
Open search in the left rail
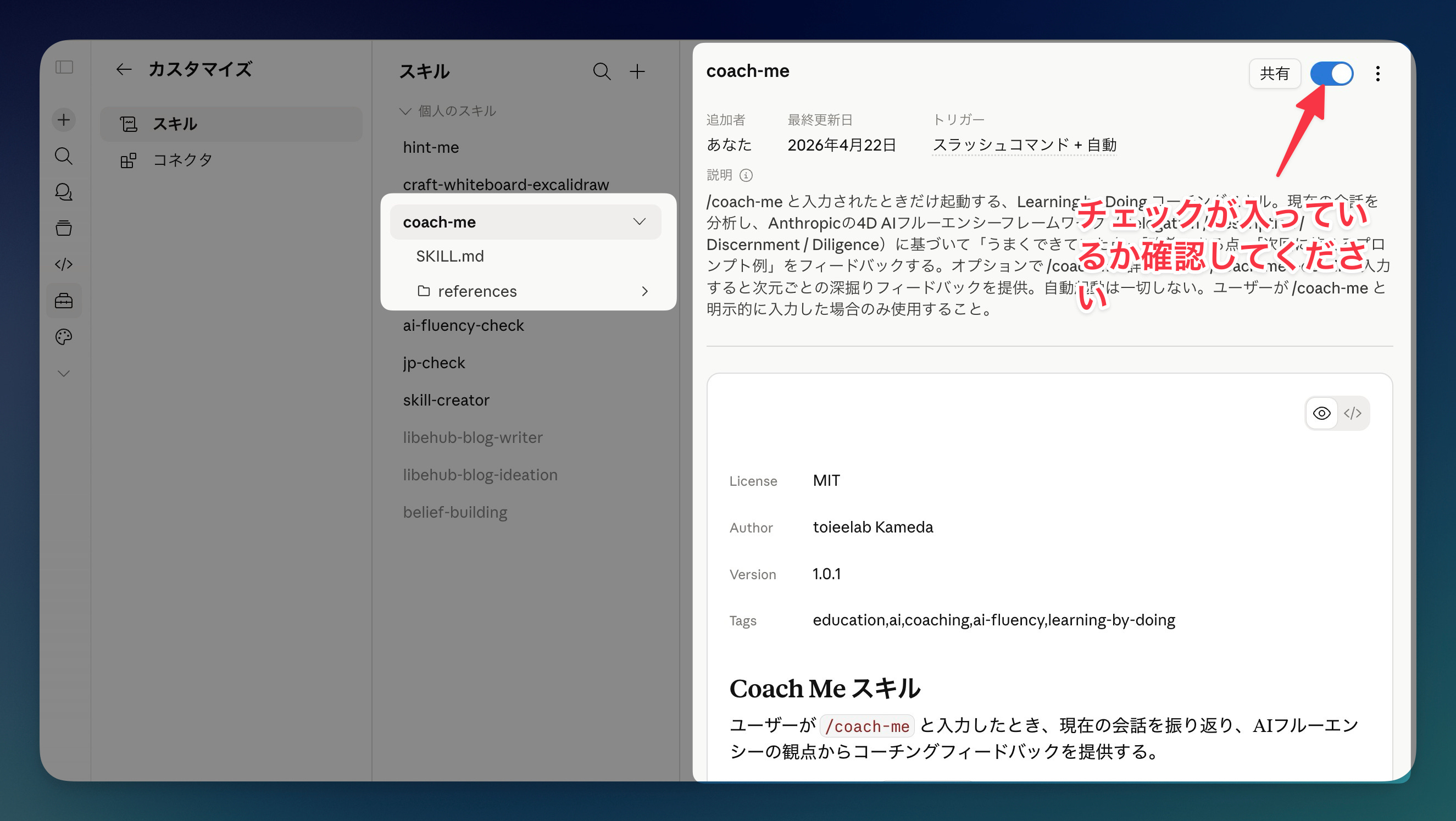(x=64, y=156)
